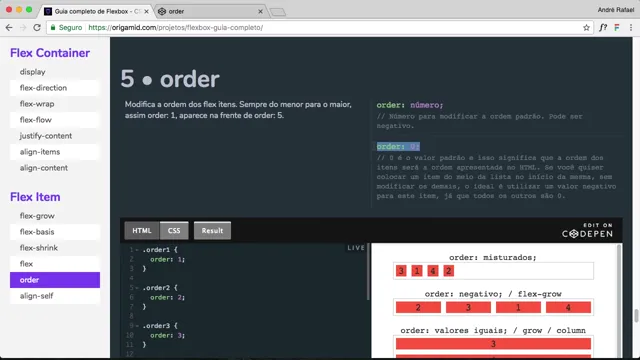This screenshot has width=640, height=360.
Task: Select the CSS tab in the CodePen embed
Action: 174,231
